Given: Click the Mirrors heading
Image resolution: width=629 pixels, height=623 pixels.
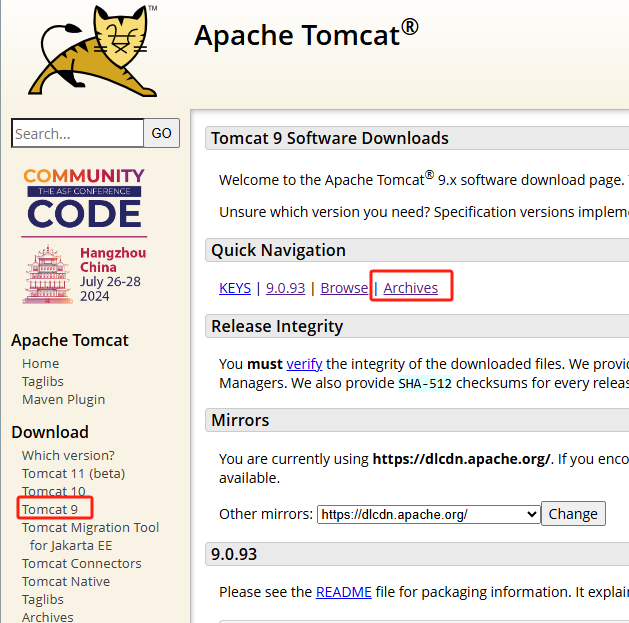Looking at the screenshot, I should pyautogui.click(x=240, y=420).
